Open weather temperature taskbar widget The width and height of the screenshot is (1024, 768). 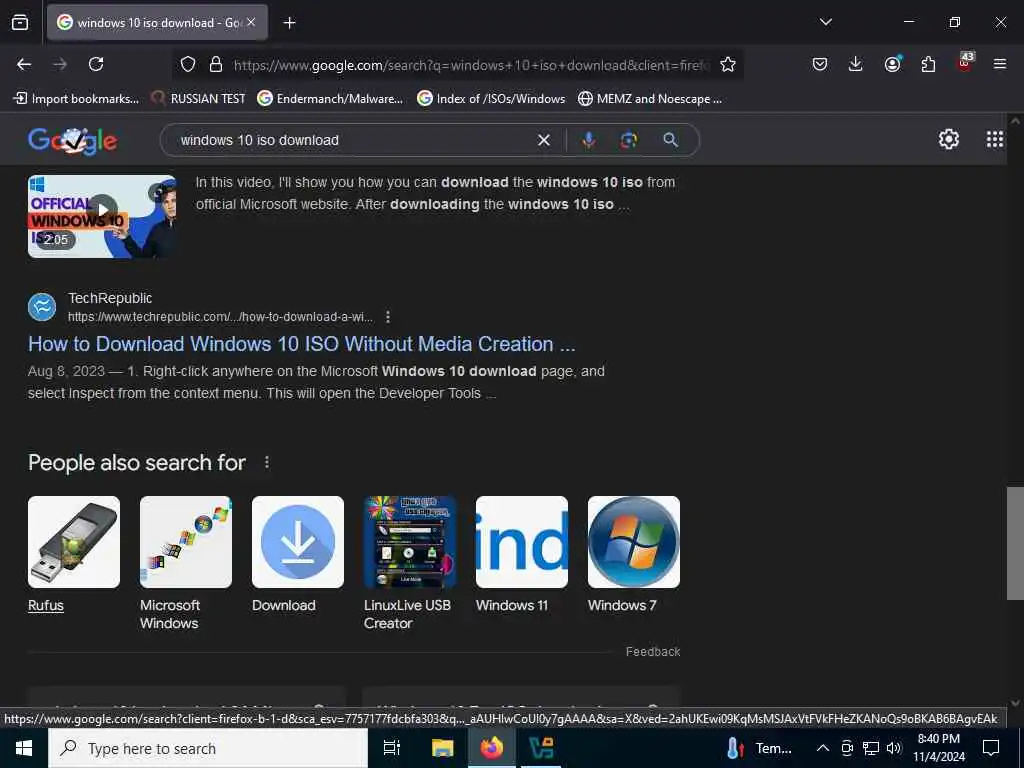click(759, 748)
